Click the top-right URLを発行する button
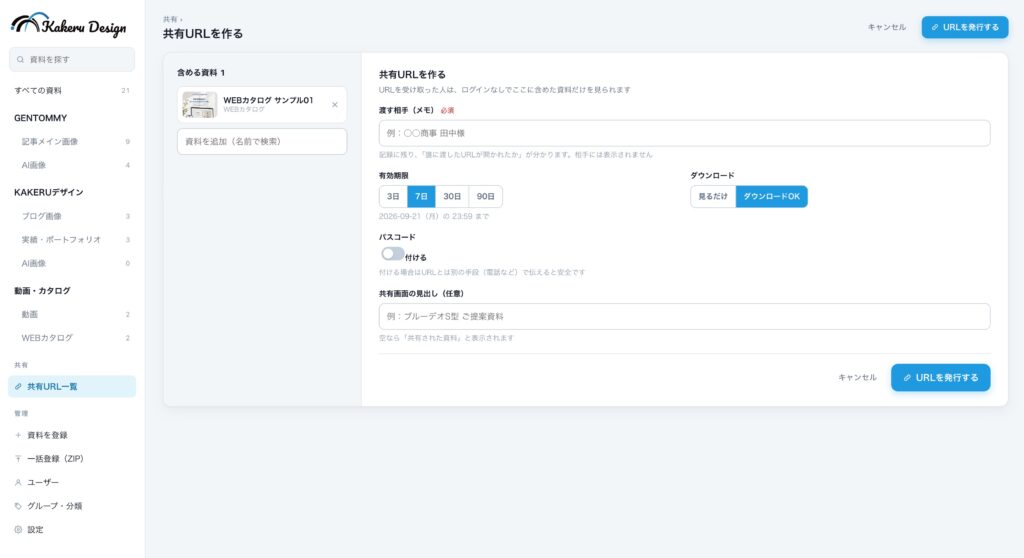The image size is (1024, 558). pos(965,27)
